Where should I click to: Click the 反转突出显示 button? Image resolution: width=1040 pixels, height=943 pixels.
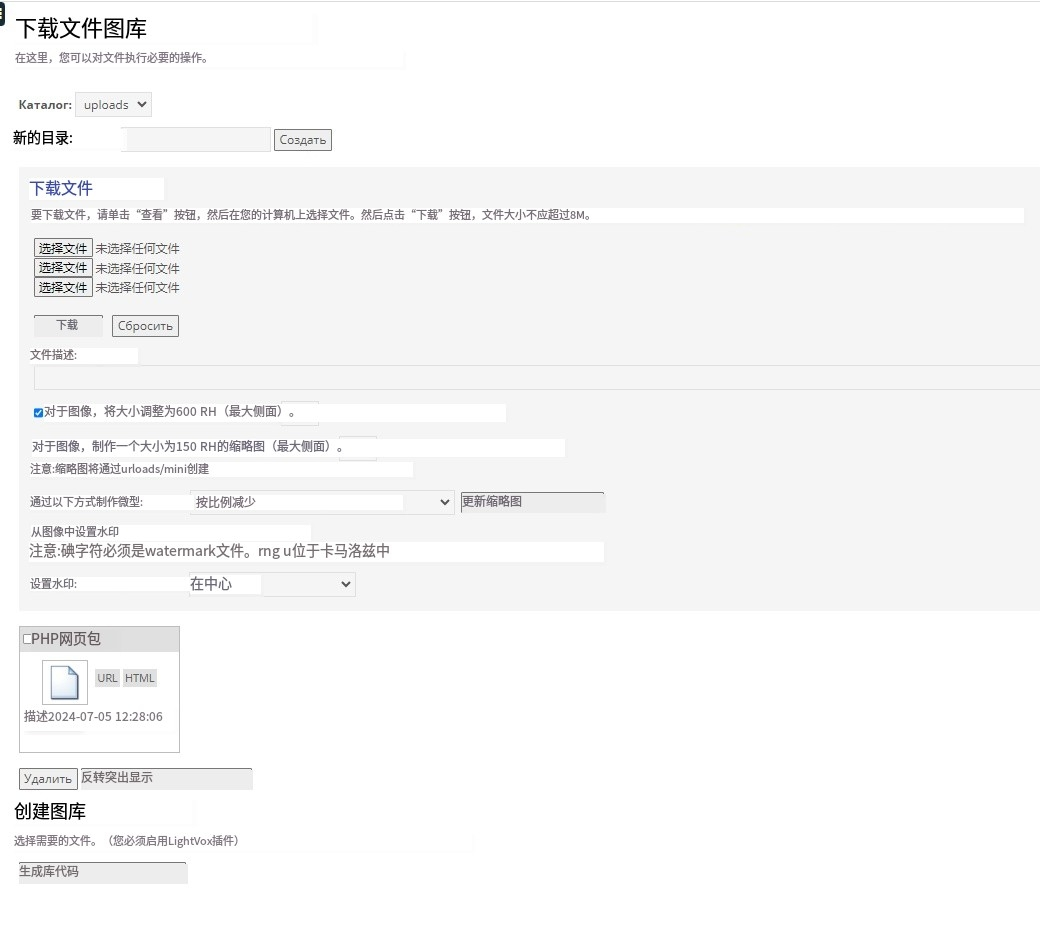166,778
